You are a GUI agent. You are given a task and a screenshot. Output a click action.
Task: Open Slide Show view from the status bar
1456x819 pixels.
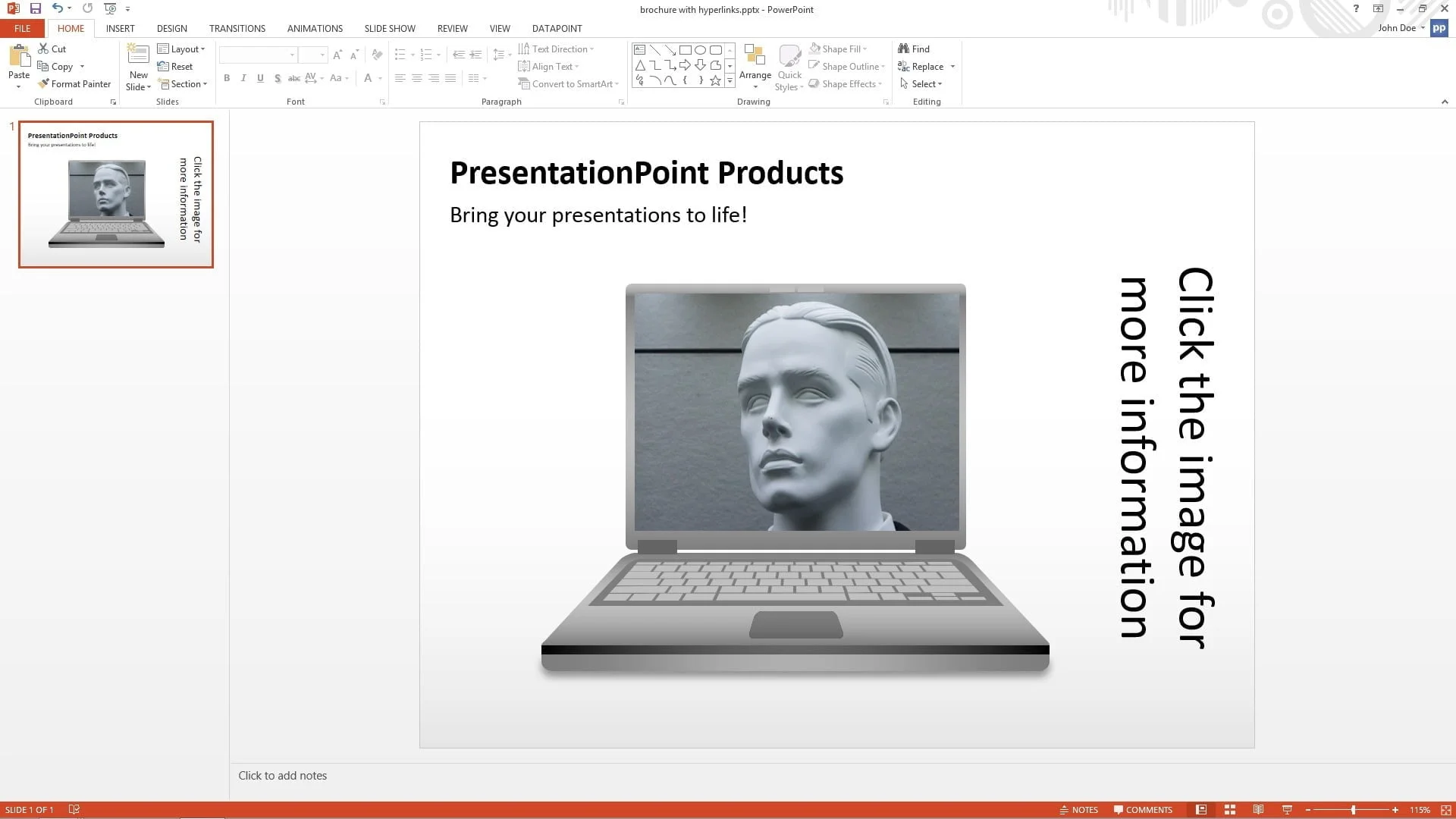[1287, 809]
